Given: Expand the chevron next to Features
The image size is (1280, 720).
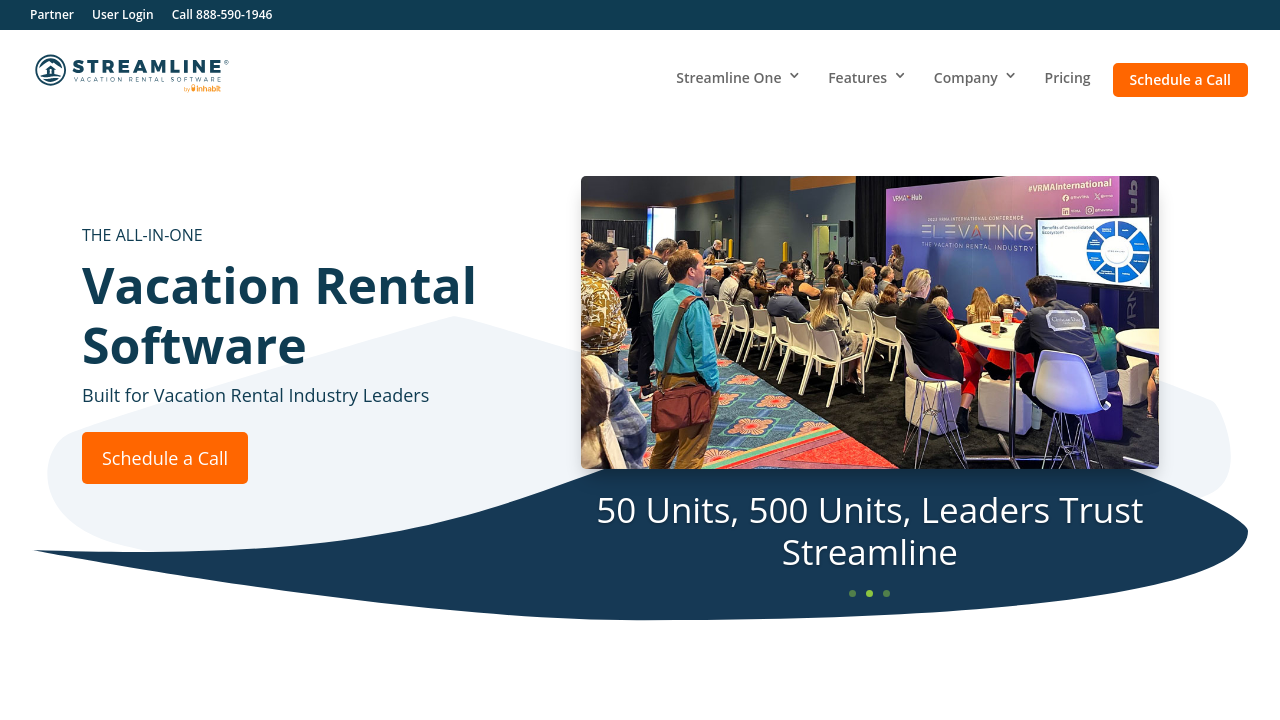Looking at the screenshot, I should (x=900, y=76).
